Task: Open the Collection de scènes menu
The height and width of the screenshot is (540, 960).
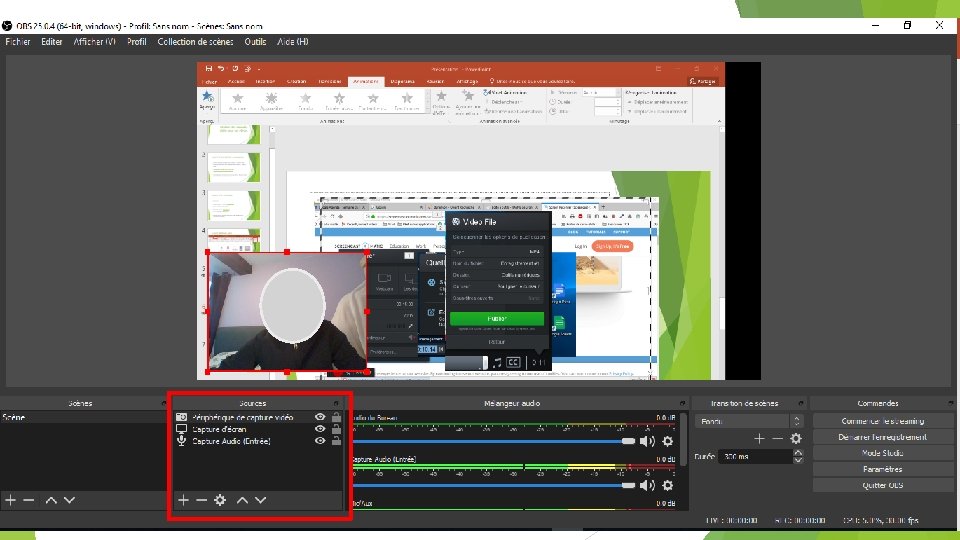Action: 195,42
